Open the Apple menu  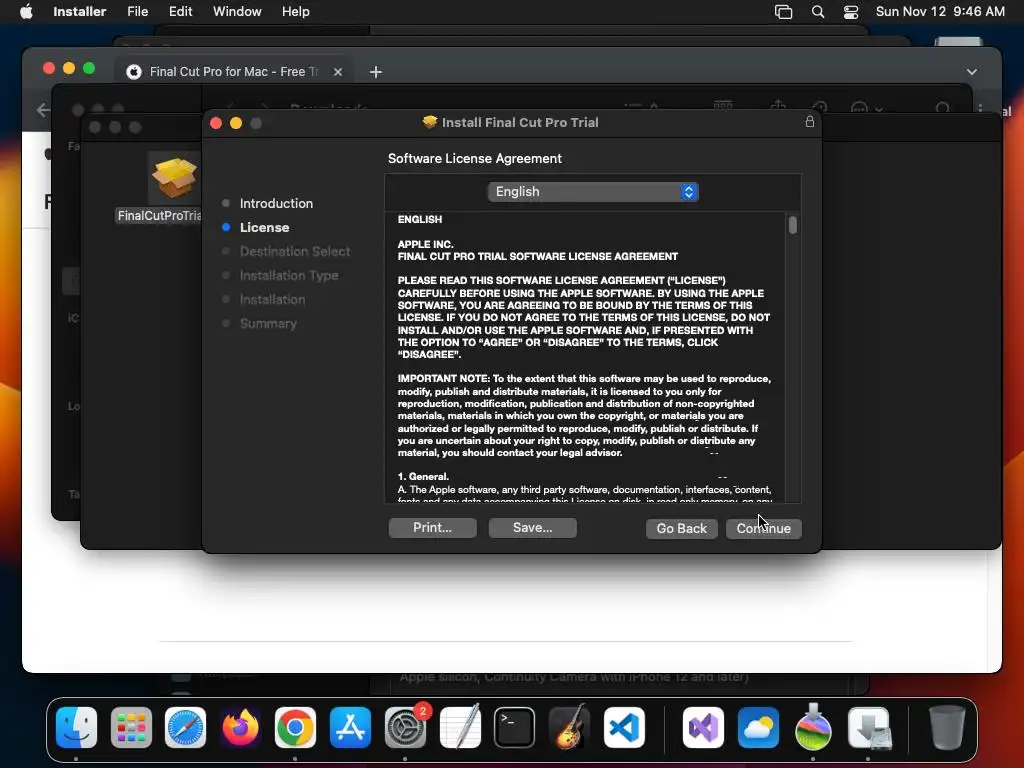point(26,11)
